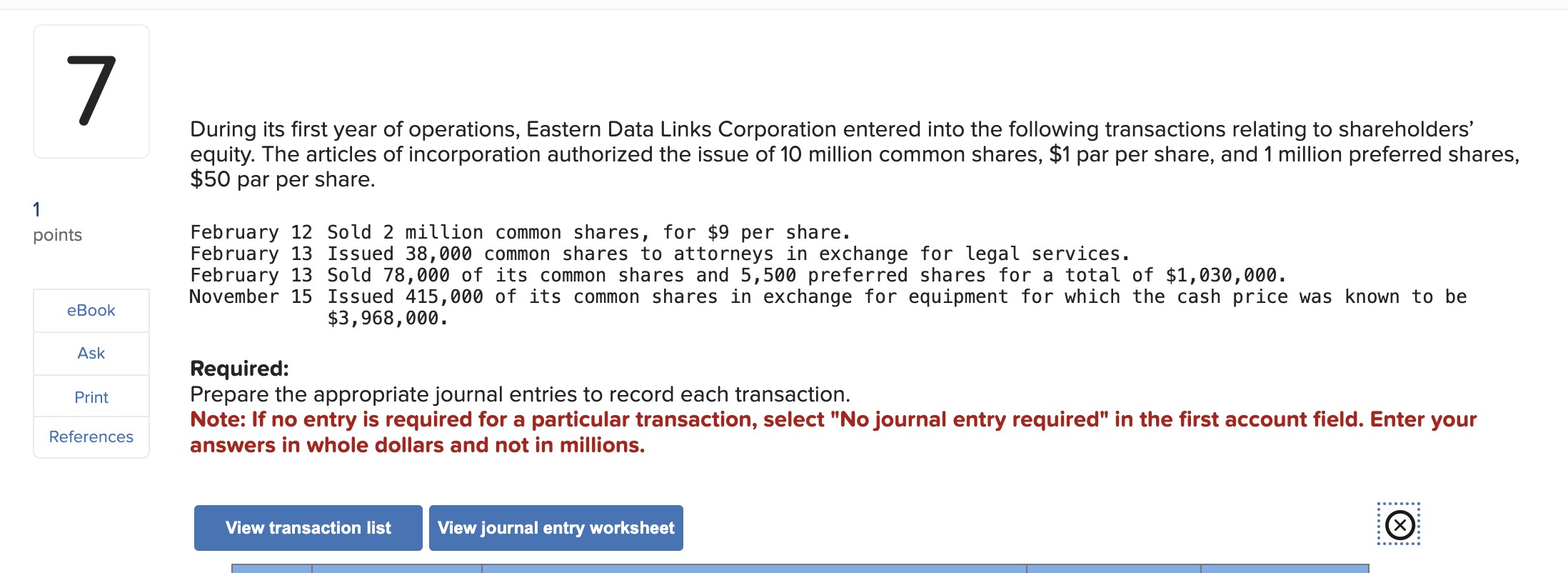Click the Eastern Data Links problem description paragraph
Screen dimensions: 1568x573
pos(850,154)
